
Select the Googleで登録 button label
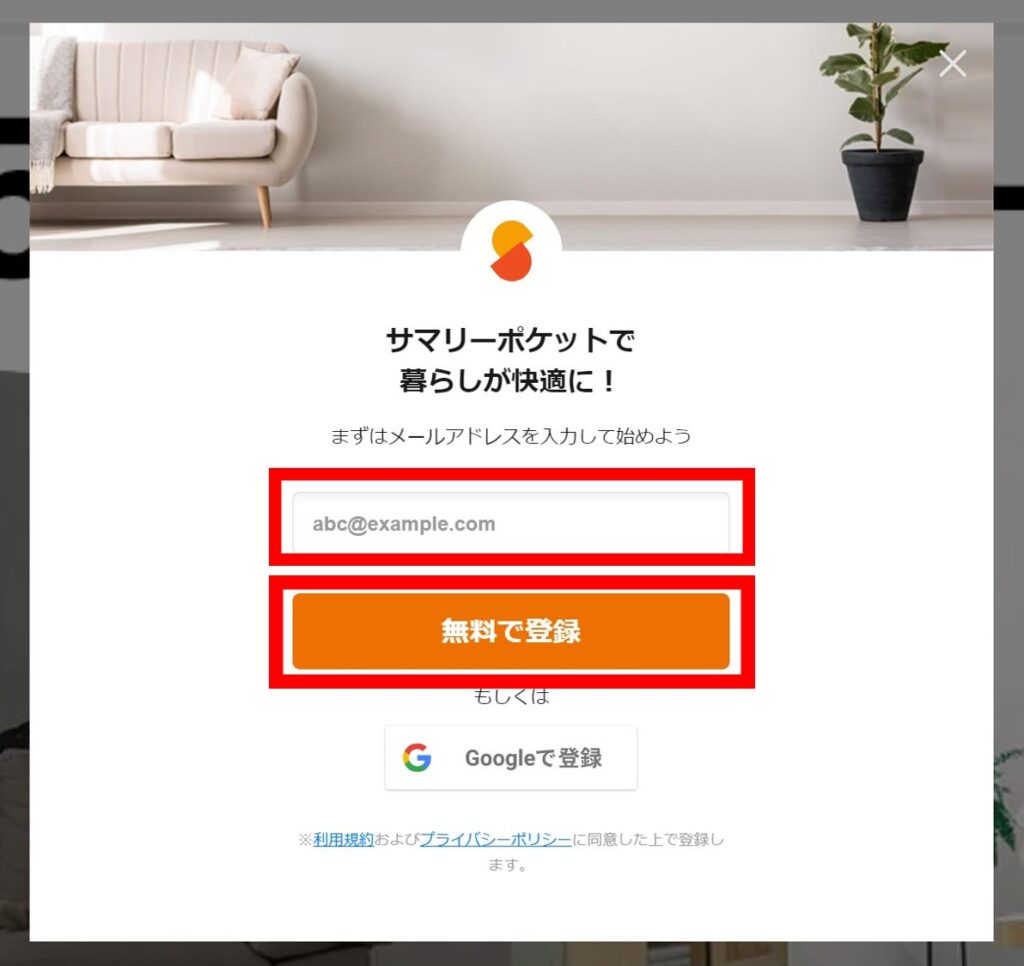pos(533,758)
